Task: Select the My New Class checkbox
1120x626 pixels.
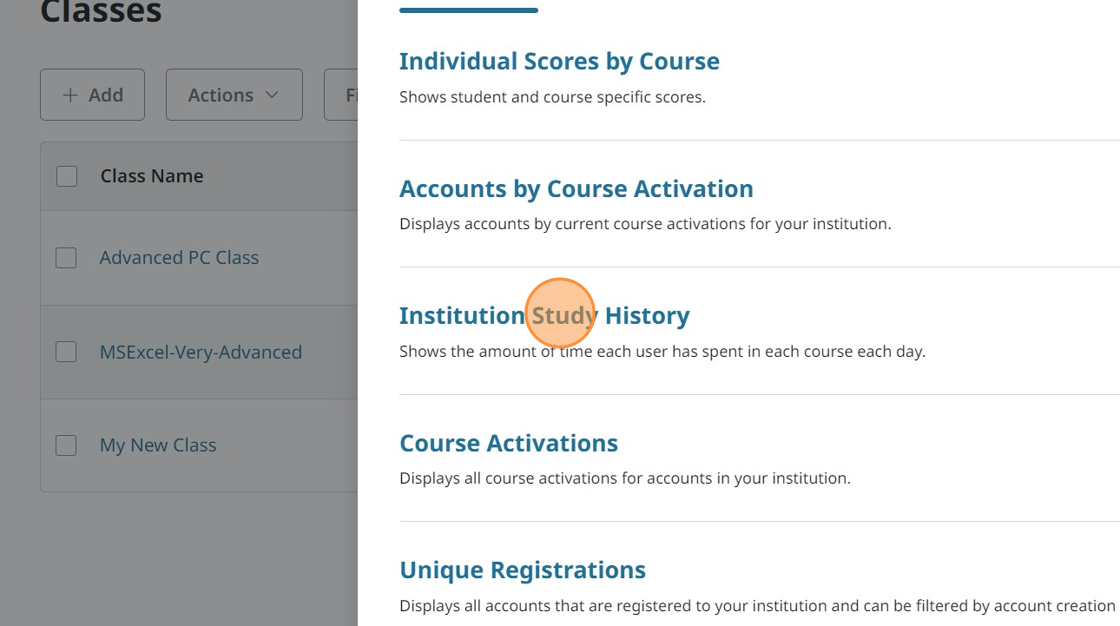Action: pyautogui.click(x=66, y=445)
